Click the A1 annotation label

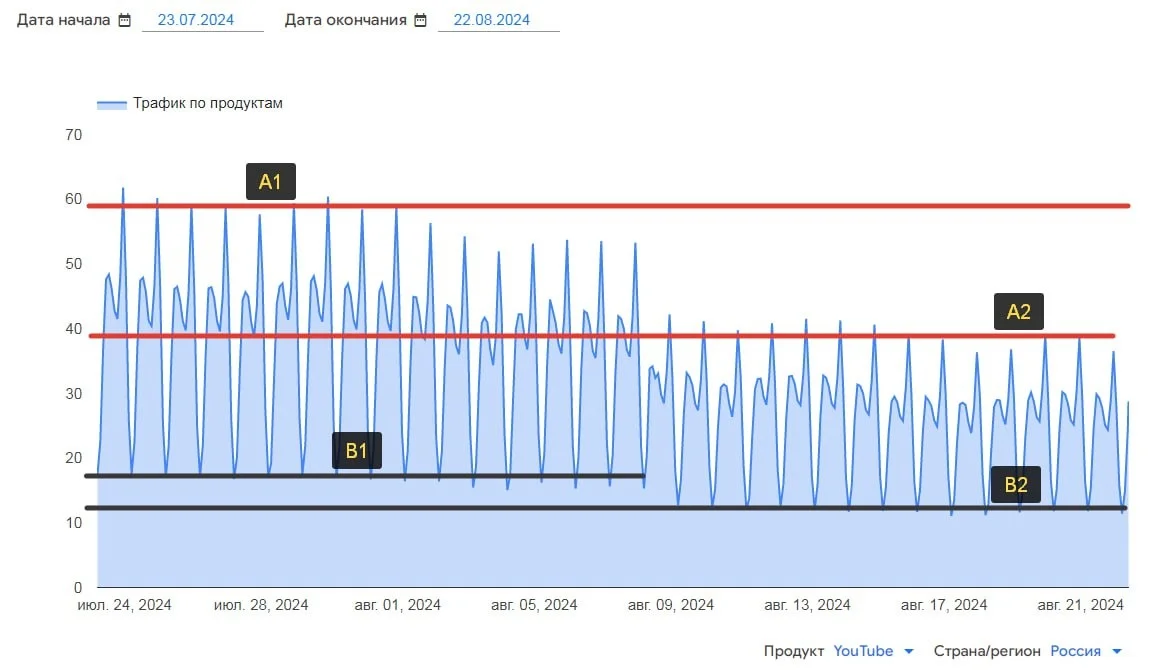click(x=271, y=182)
